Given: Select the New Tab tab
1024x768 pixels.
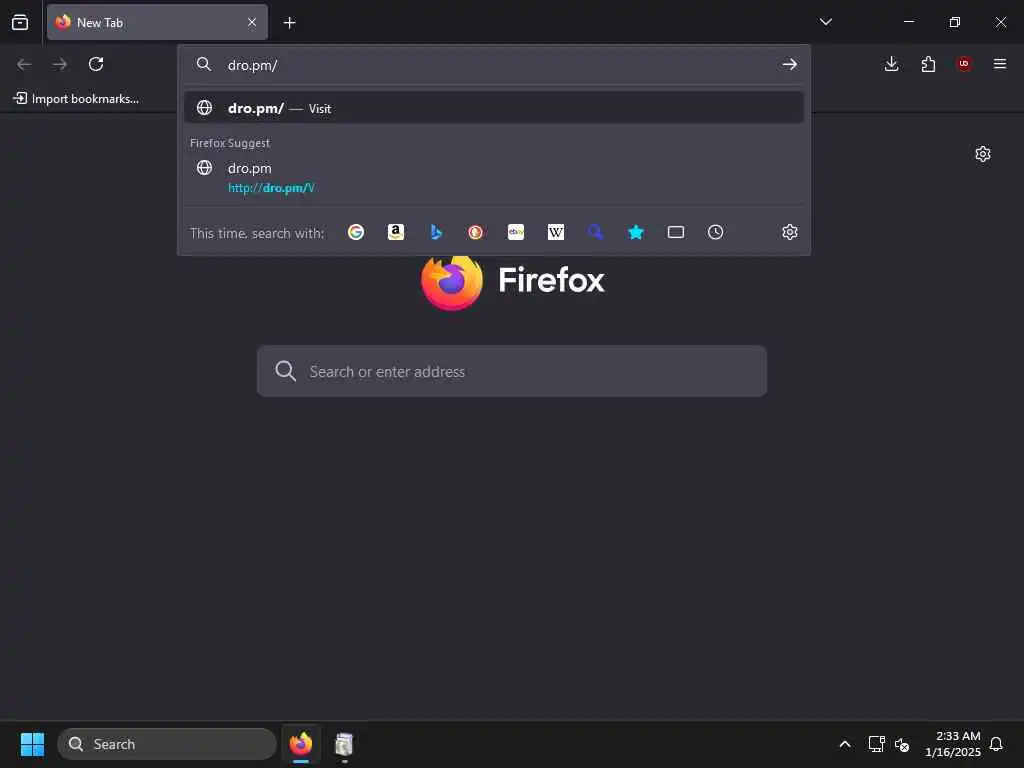Looking at the screenshot, I should [157, 22].
